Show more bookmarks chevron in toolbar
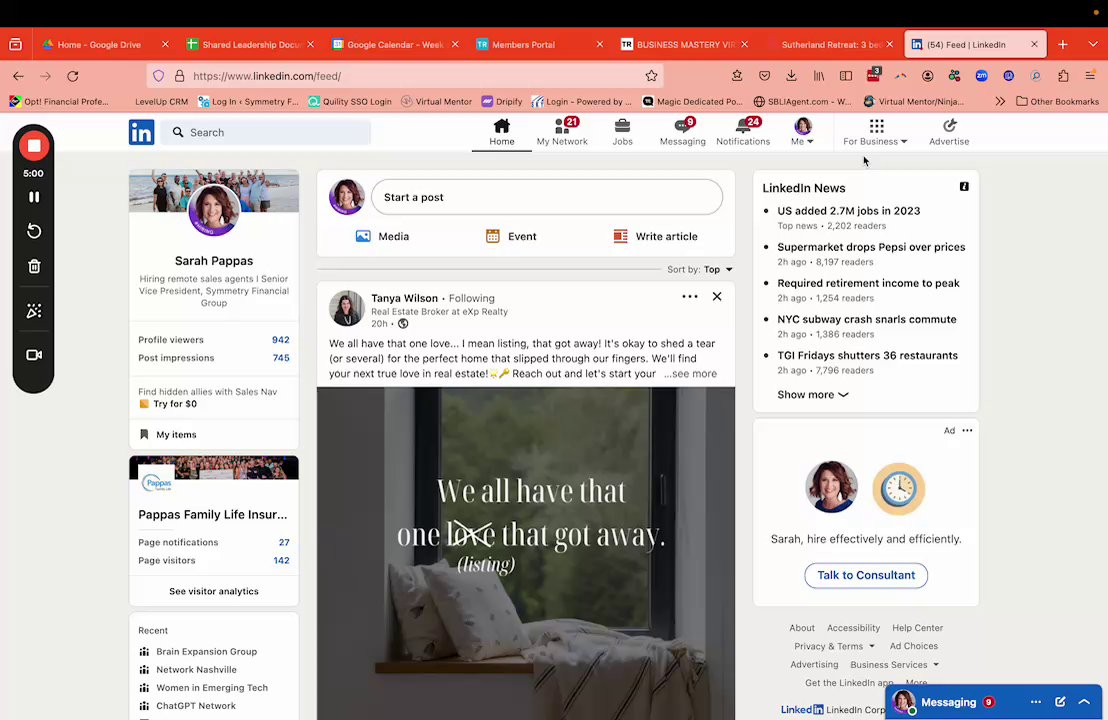The width and height of the screenshot is (1108, 720). pyautogui.click(x=1000, y=101)
